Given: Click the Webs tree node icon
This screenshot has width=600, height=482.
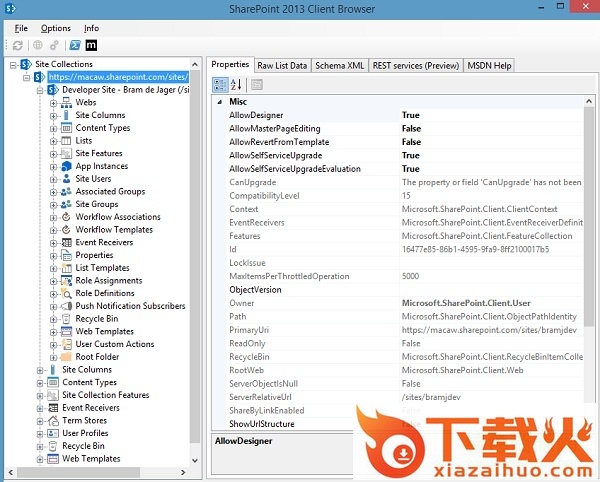Looking at the screenshot, I should click(x=66, y=103).
